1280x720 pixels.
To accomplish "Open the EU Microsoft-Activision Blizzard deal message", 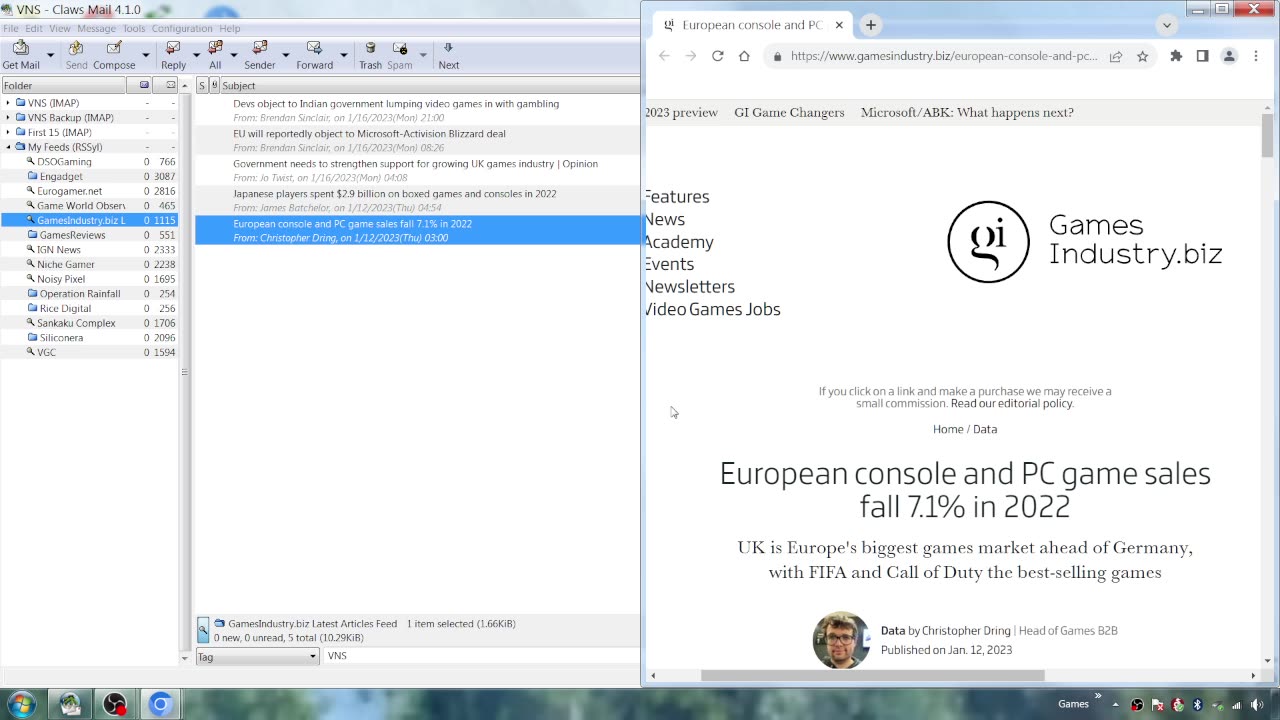I will 418,140.
